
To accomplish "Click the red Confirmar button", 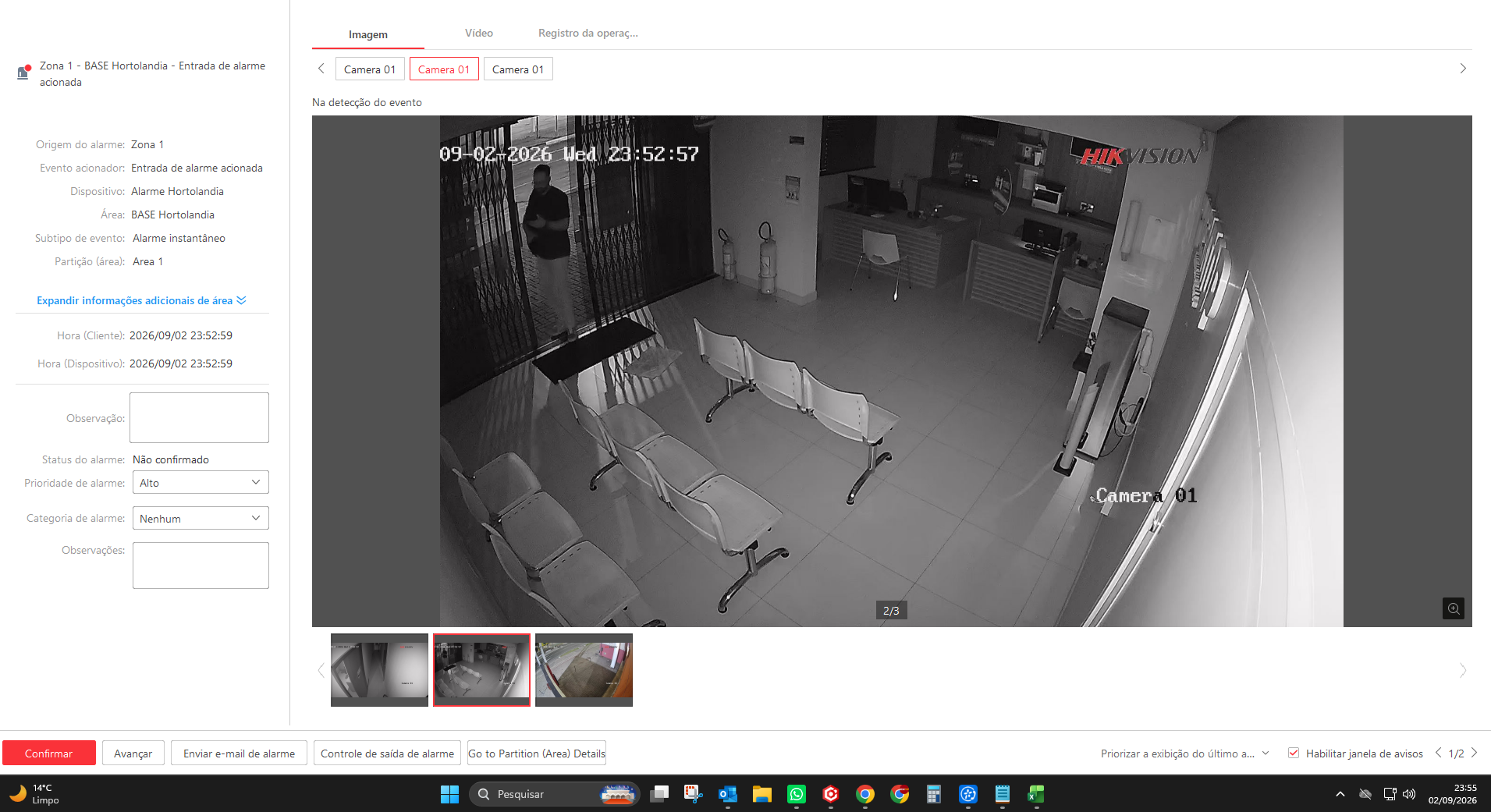I will click(49, 753).
